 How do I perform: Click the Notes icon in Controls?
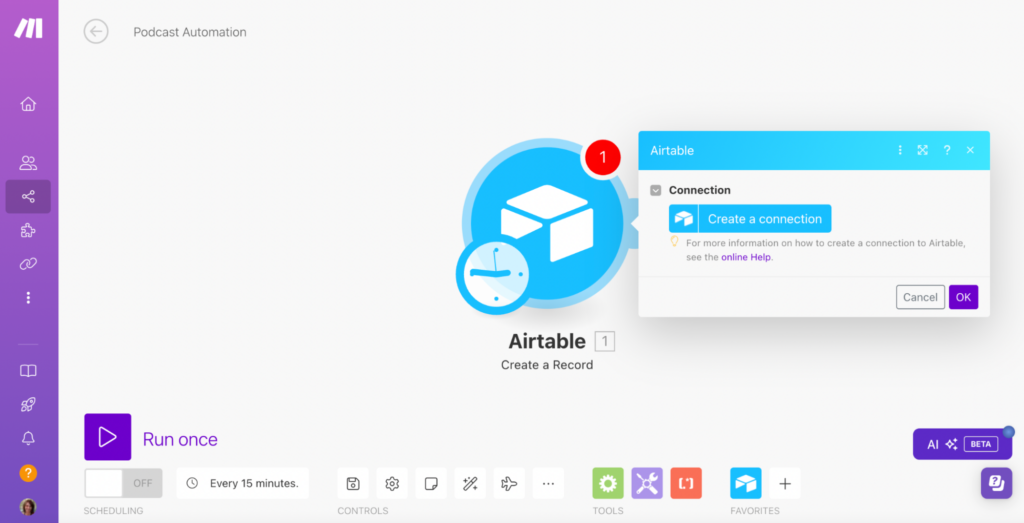(431, 484)
